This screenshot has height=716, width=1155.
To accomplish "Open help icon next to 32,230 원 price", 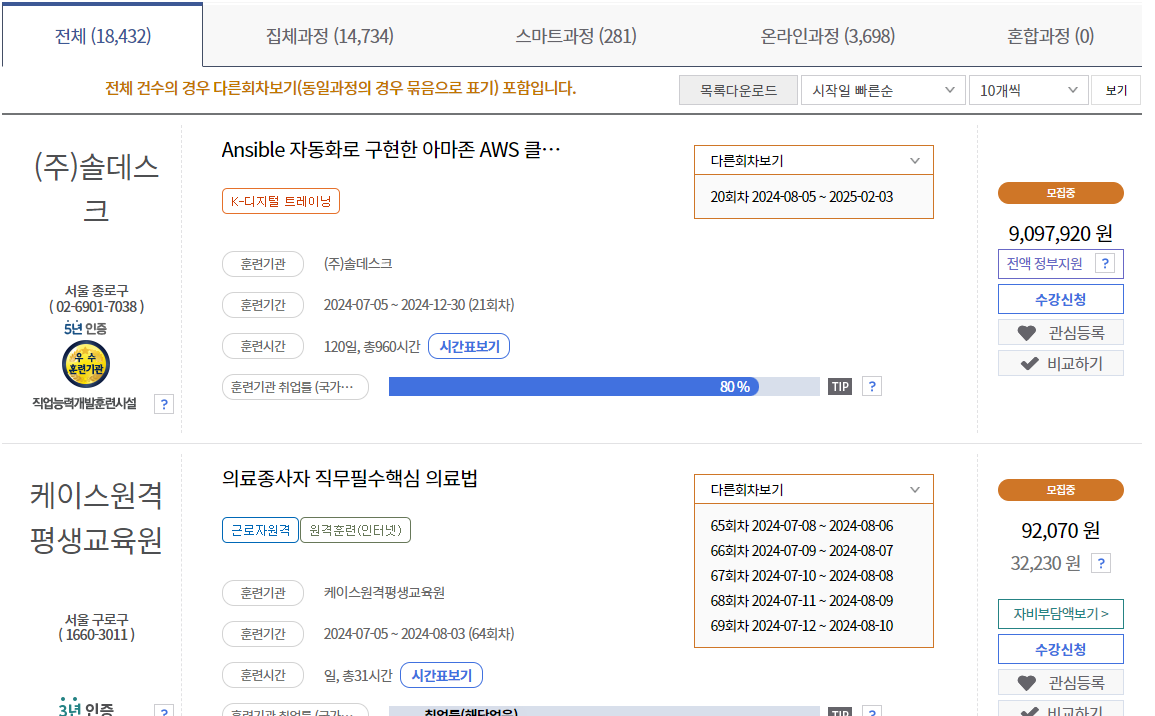I will (1101, 562).
